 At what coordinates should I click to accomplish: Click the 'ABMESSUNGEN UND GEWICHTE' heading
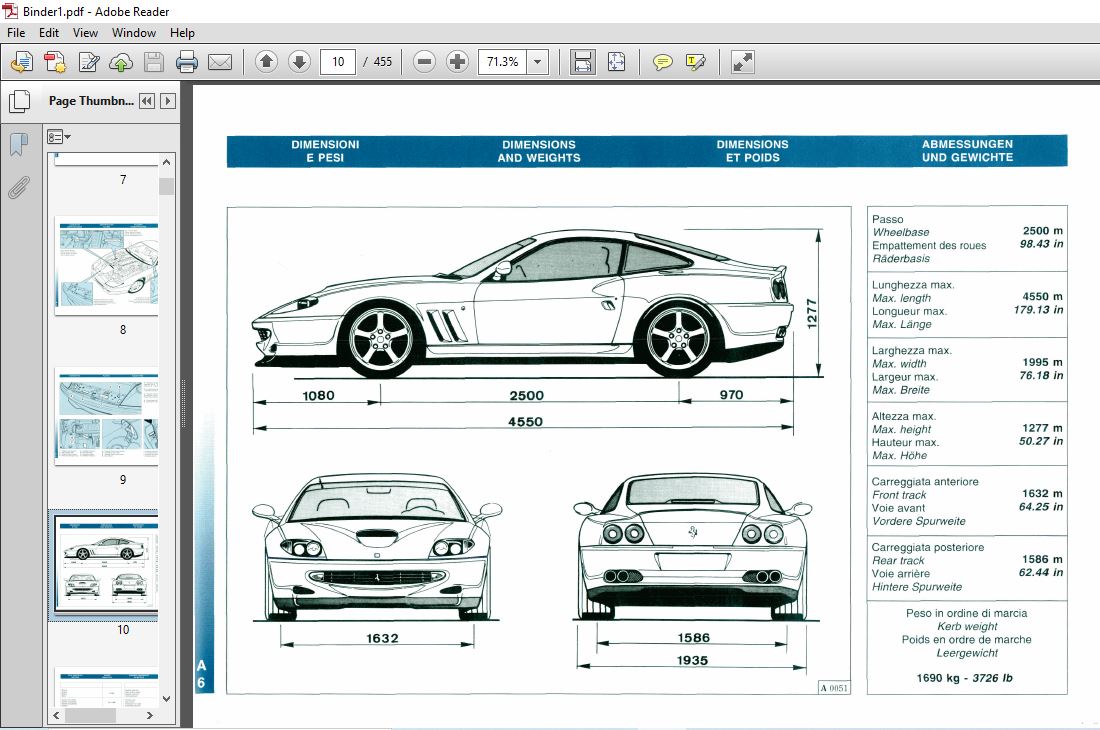967,151
